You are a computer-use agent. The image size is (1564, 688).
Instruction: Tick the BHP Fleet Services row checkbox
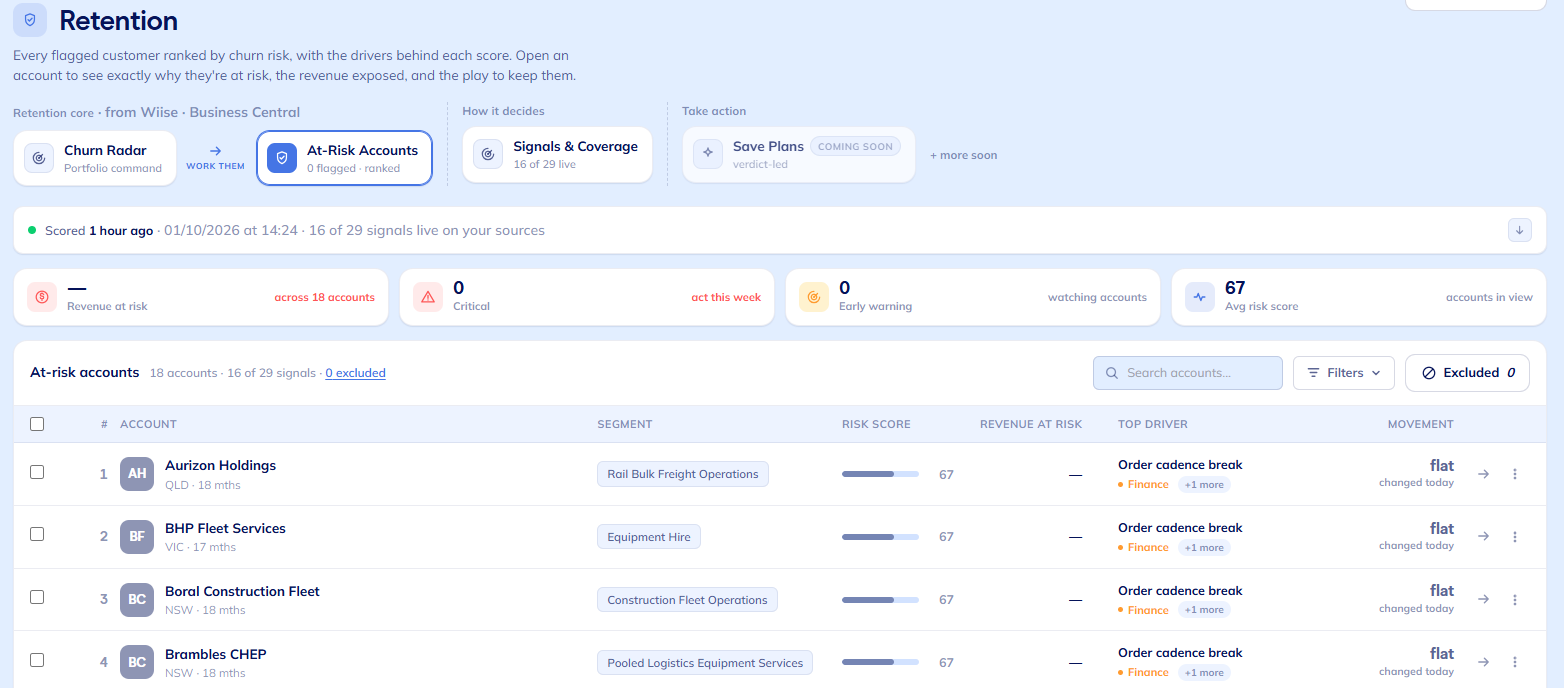pyautogui.click(x=37, y=534)
